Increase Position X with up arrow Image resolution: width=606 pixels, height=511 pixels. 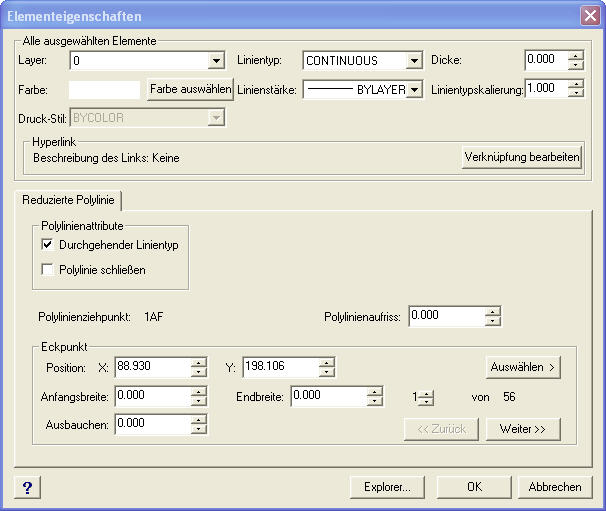click(199, 363)
